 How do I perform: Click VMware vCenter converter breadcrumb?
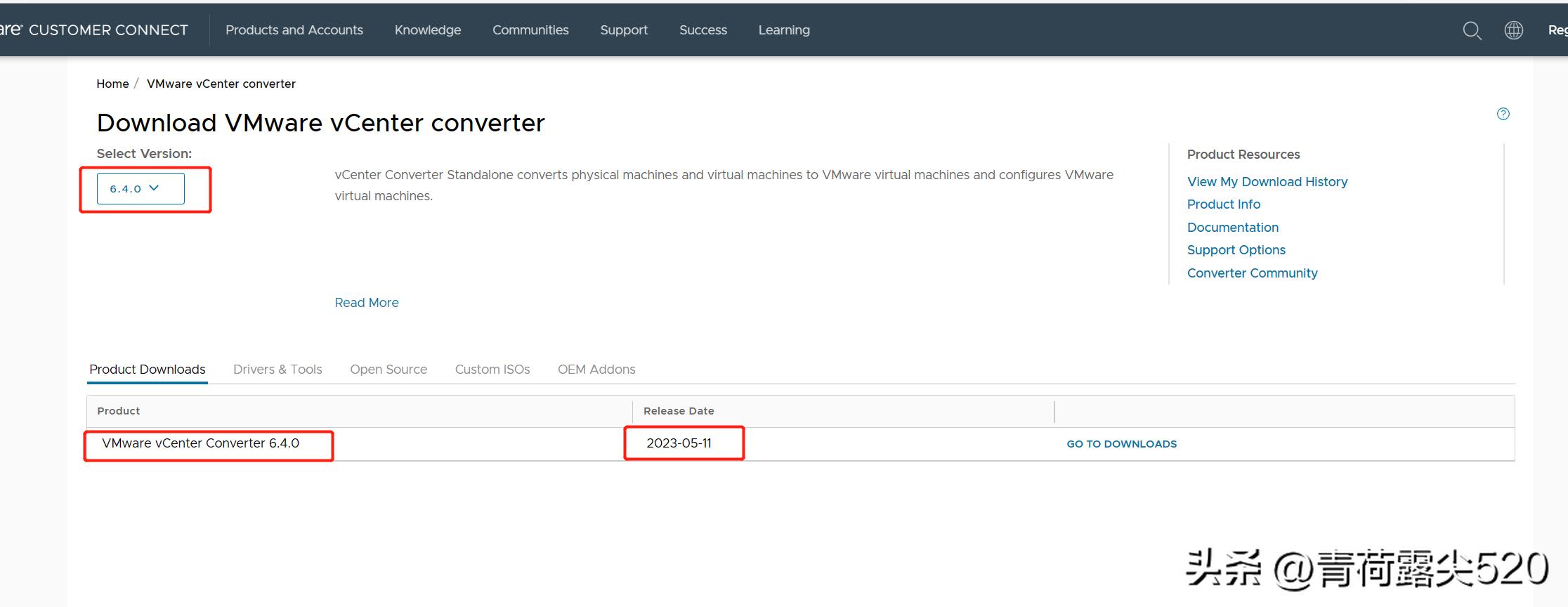(221, 84)
